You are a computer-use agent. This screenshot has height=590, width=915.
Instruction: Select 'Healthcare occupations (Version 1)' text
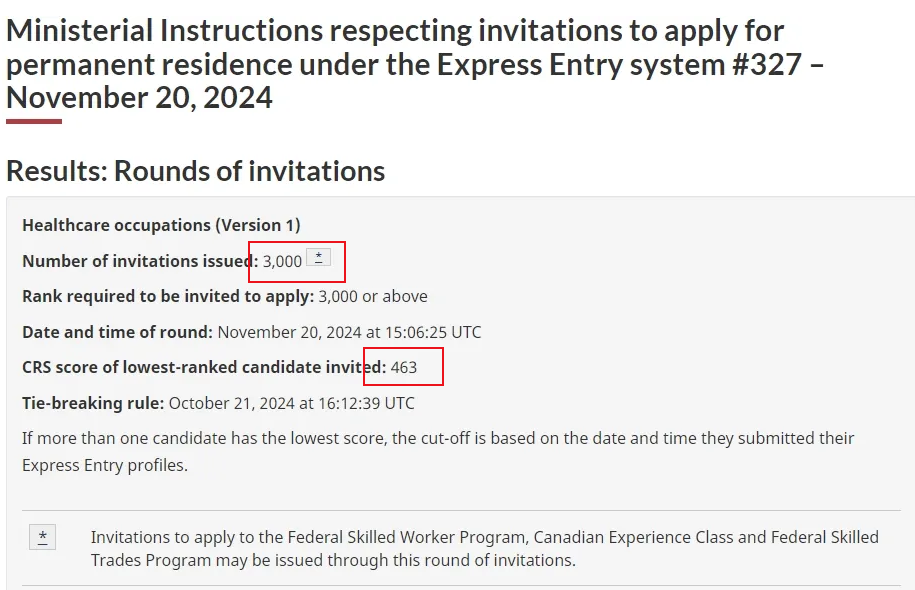[x=161, y=225]
